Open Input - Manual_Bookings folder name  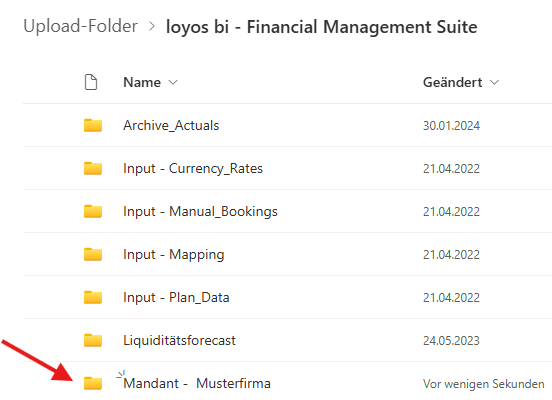click(x=200, y=212)
